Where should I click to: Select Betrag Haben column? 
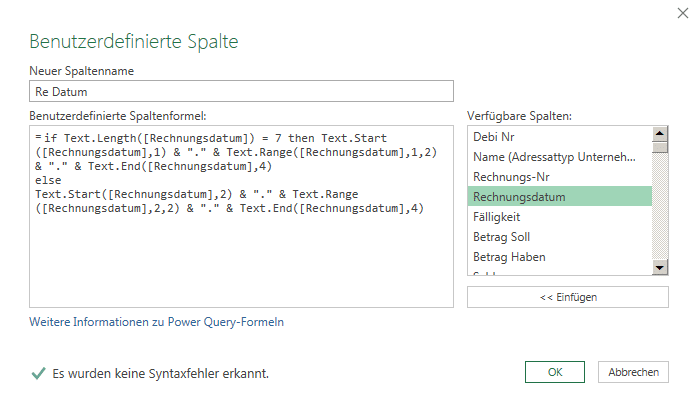559,257
